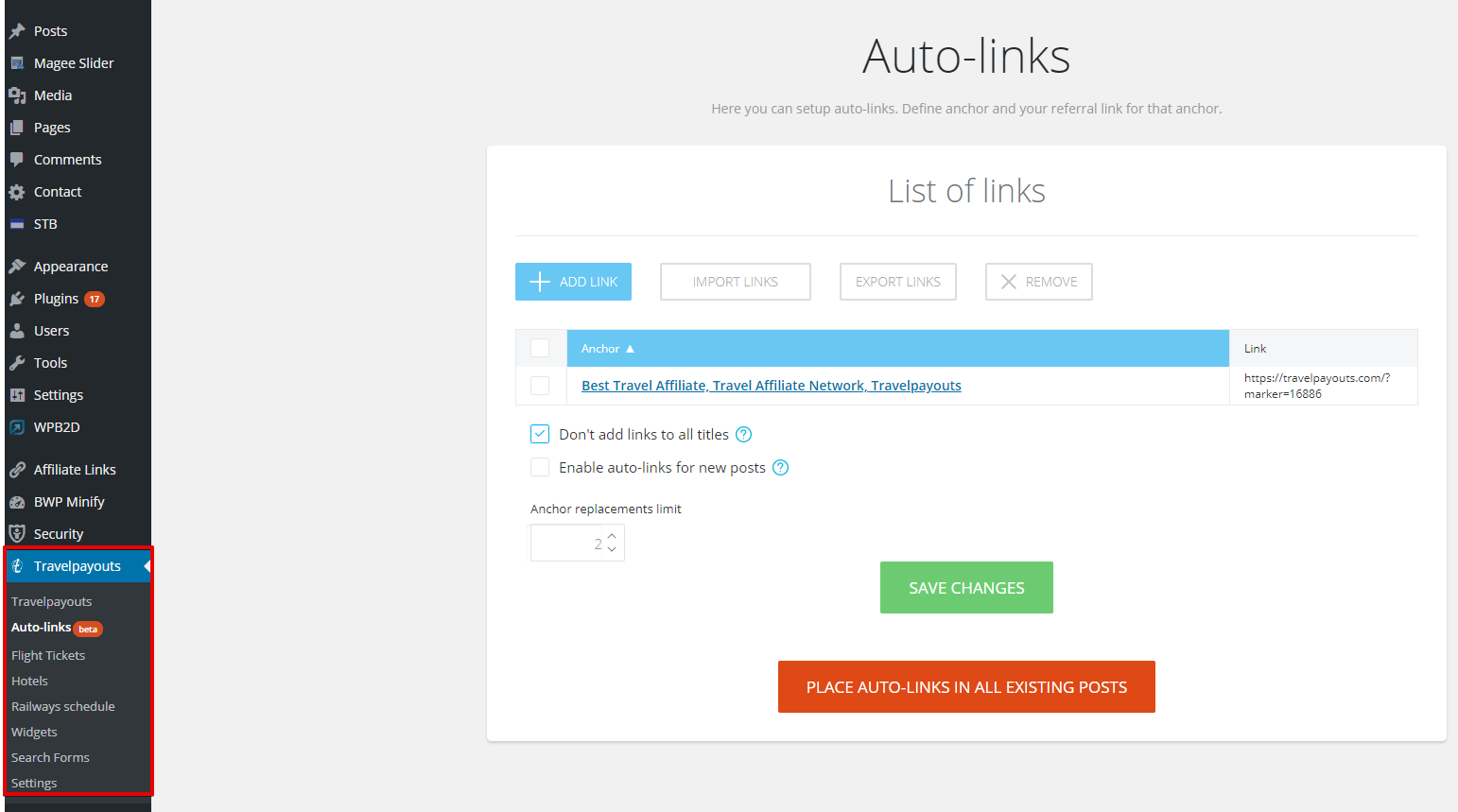Screen dimensions: 1458x812
Task: Open Travelpayouts submenu dashboard item
Action: [52, 601]
